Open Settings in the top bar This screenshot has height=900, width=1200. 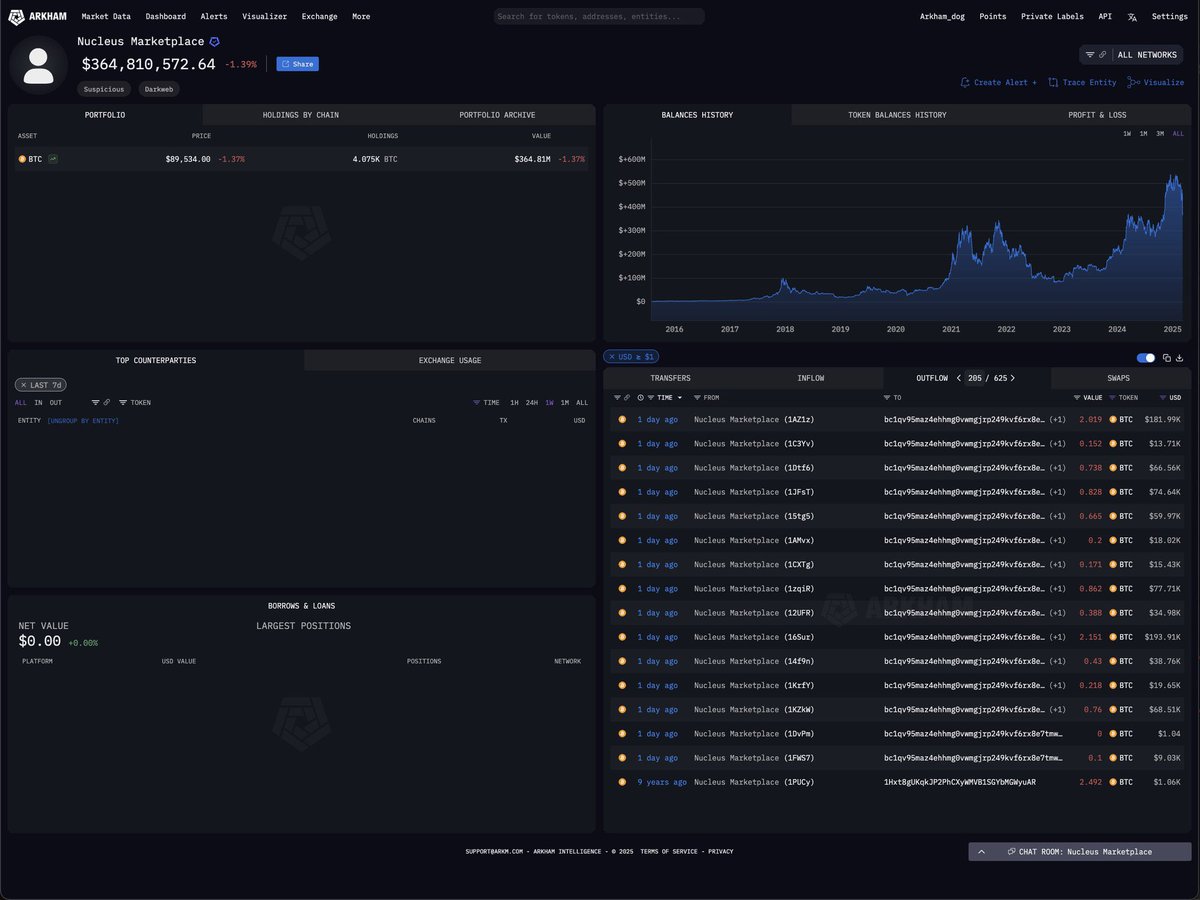pos(1170,17)
